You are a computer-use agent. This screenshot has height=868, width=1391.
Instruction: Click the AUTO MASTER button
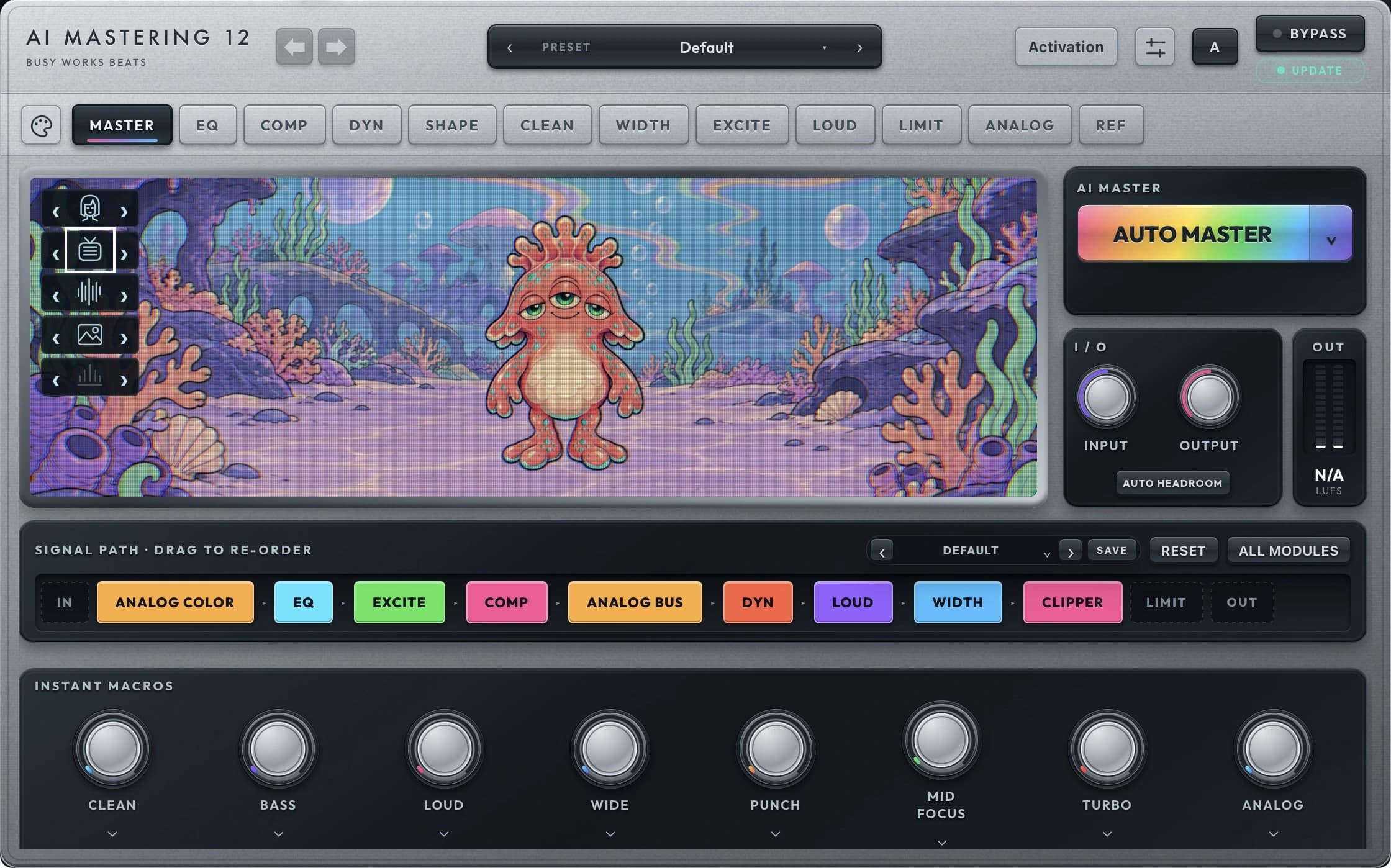1193,233
